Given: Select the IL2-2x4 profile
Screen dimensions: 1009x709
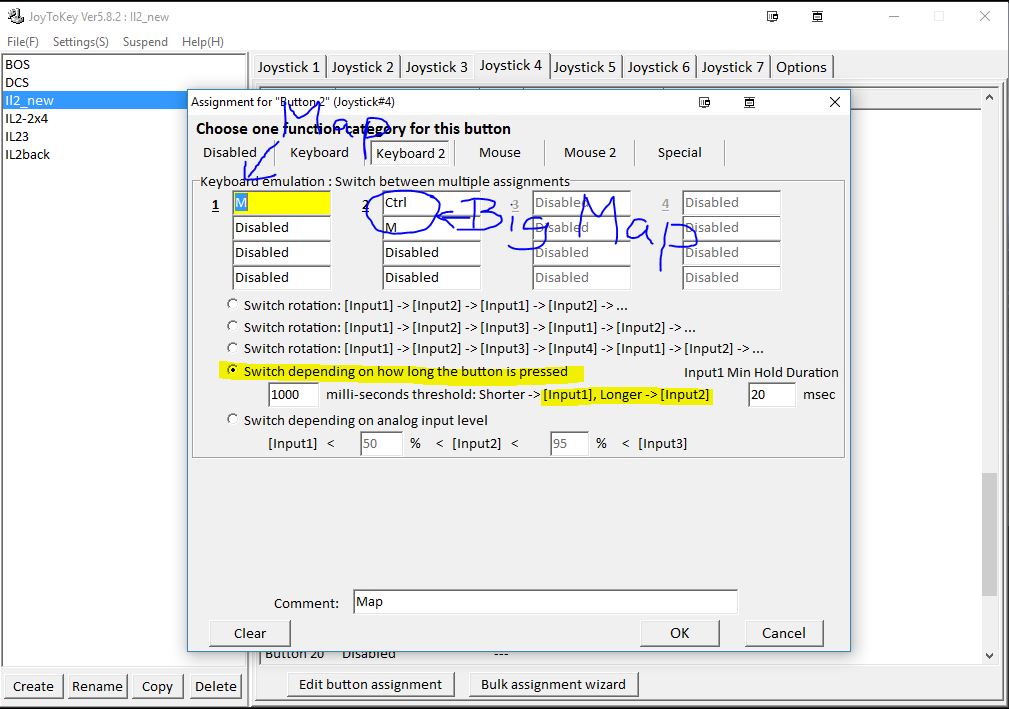Looking at the screenshot, I should click(x=95, y=118).
